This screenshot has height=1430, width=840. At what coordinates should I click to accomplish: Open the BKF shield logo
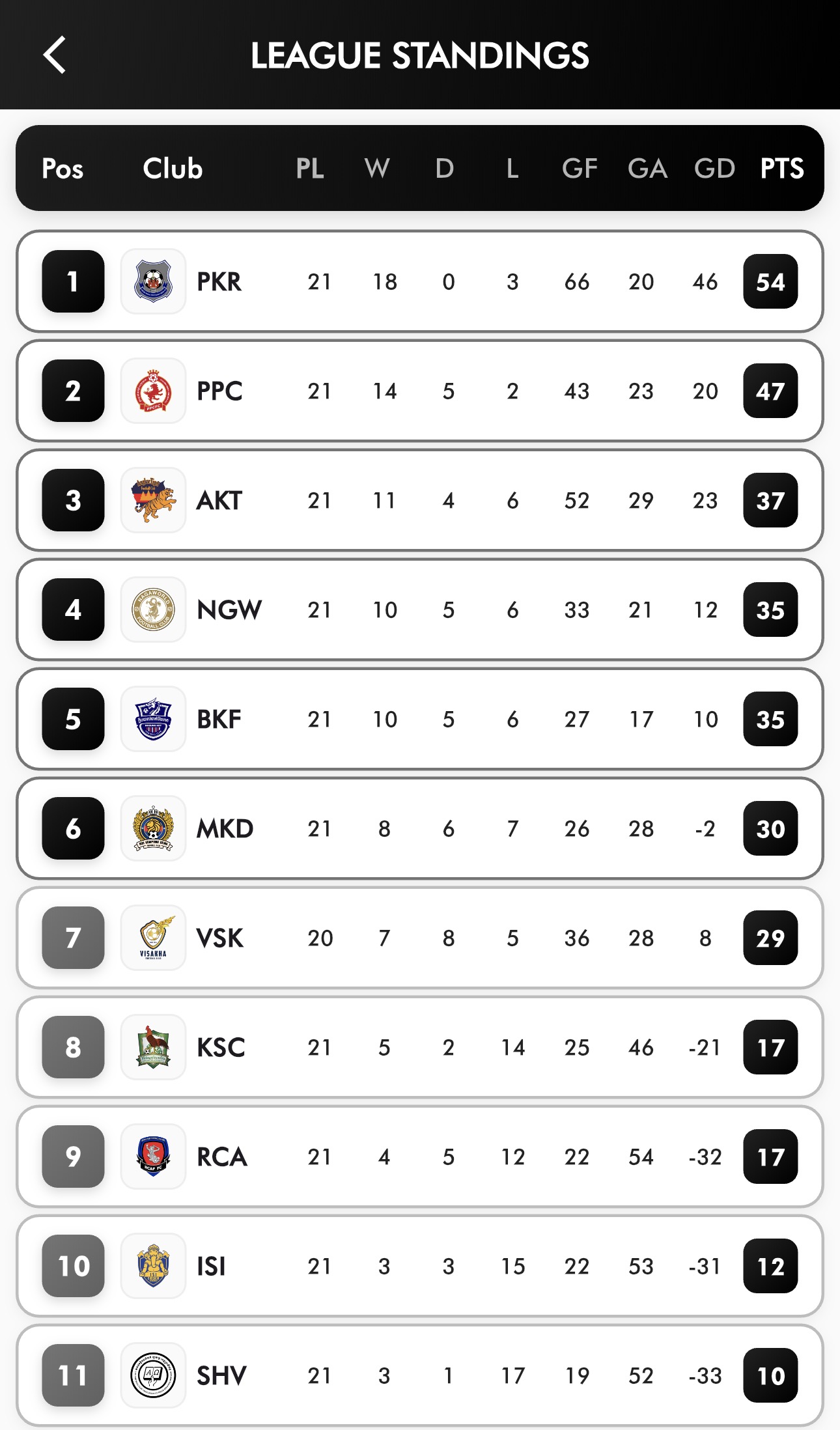pyautogui.click(x=153, y=719)
